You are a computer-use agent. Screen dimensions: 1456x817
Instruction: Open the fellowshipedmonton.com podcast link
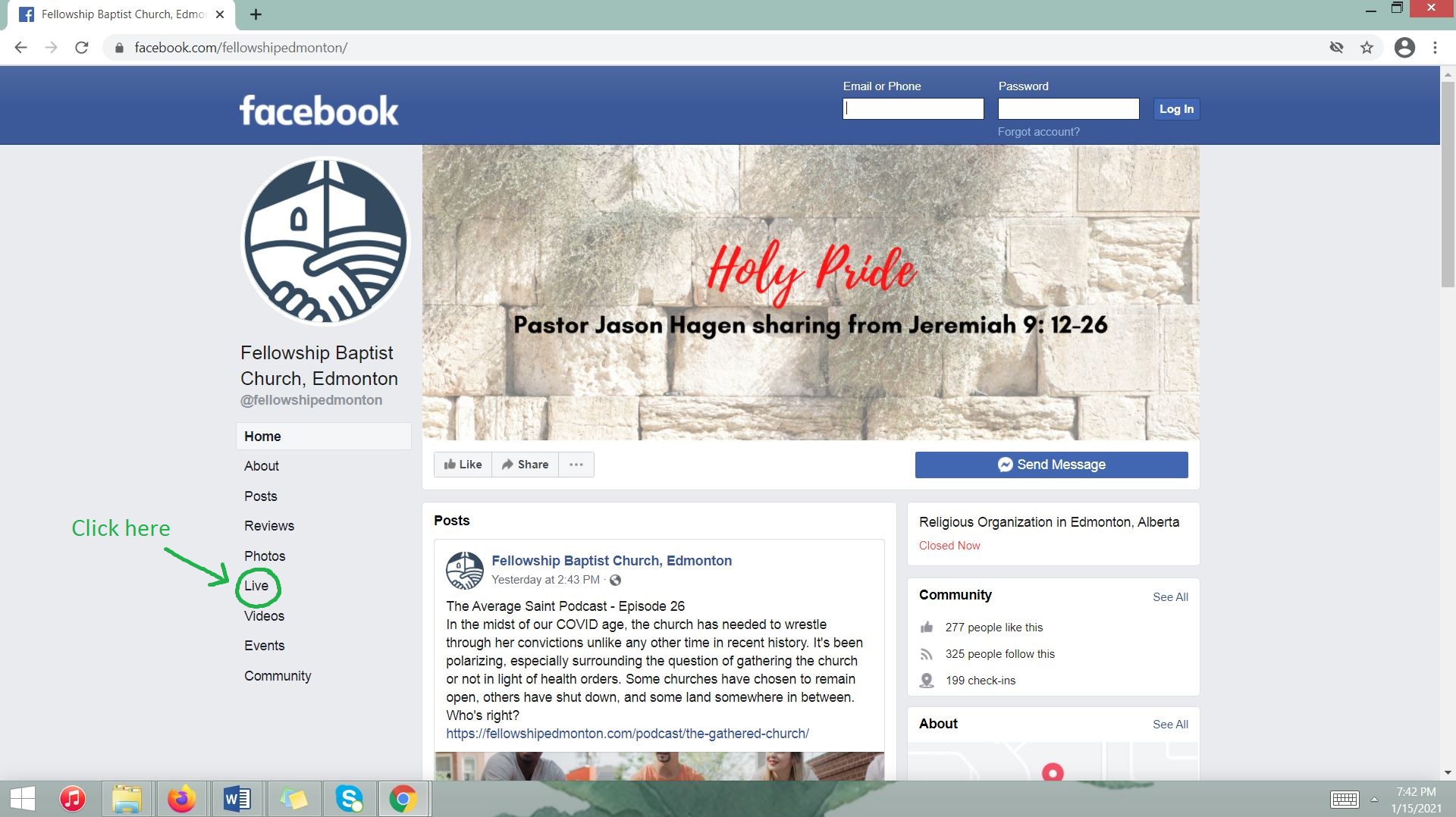point(627,734)
